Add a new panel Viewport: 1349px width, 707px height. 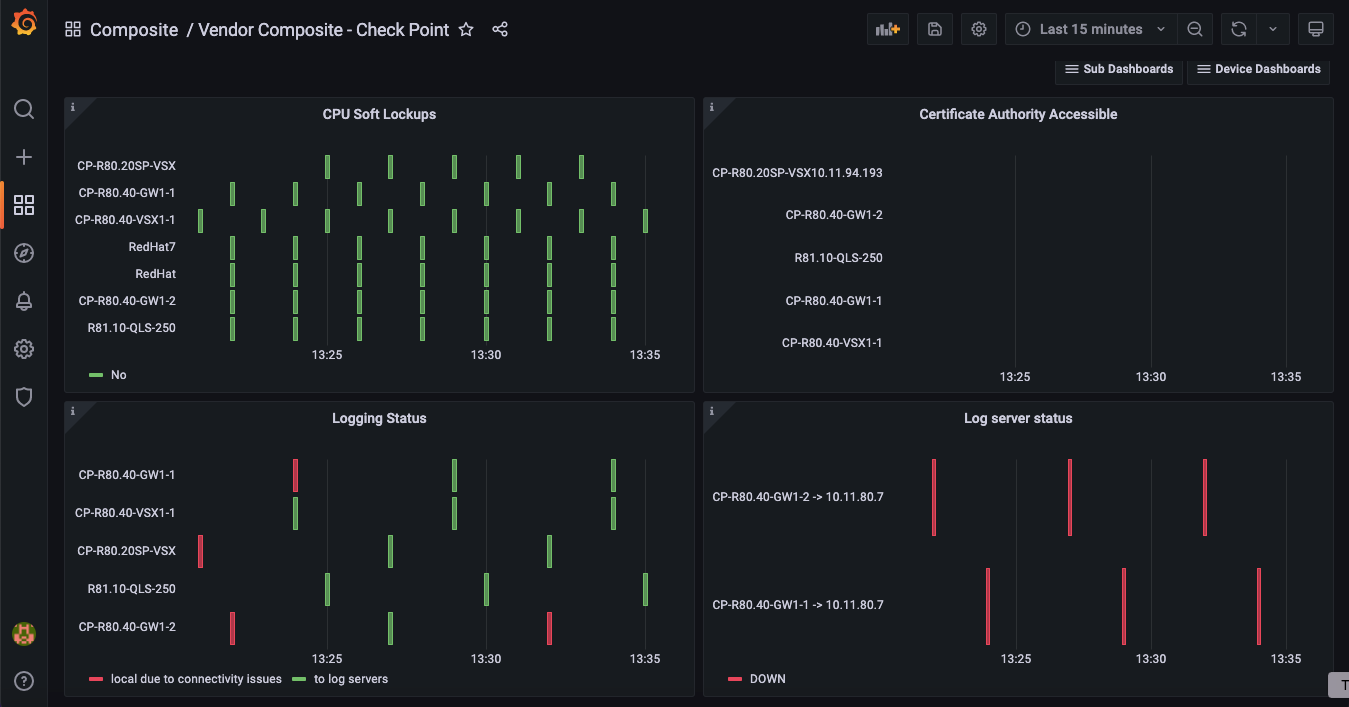[888, 29]
